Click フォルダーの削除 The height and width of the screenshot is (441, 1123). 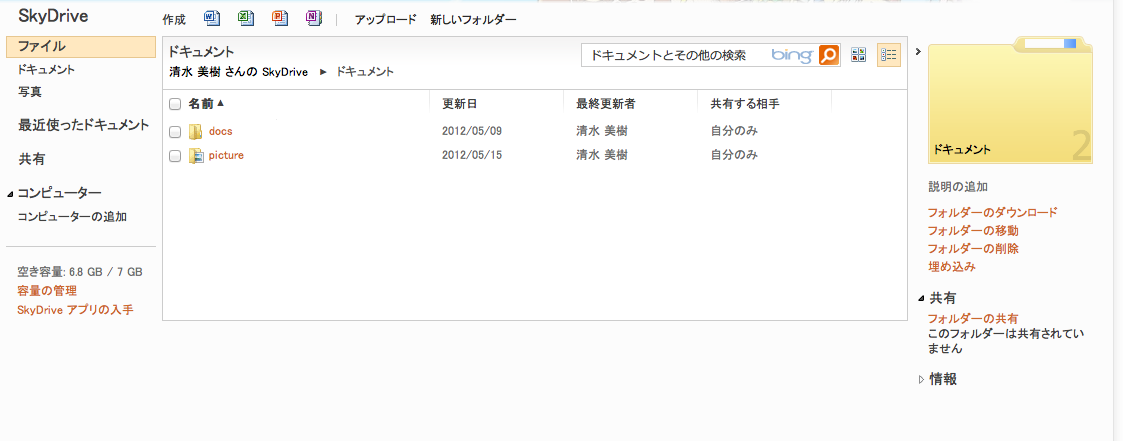[973, 248]
